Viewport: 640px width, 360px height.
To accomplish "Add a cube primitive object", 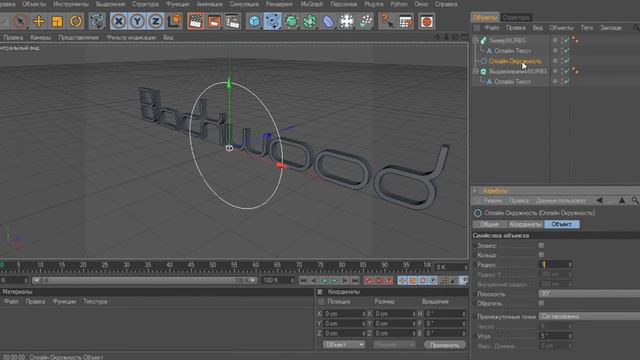I will pos(254,21).
